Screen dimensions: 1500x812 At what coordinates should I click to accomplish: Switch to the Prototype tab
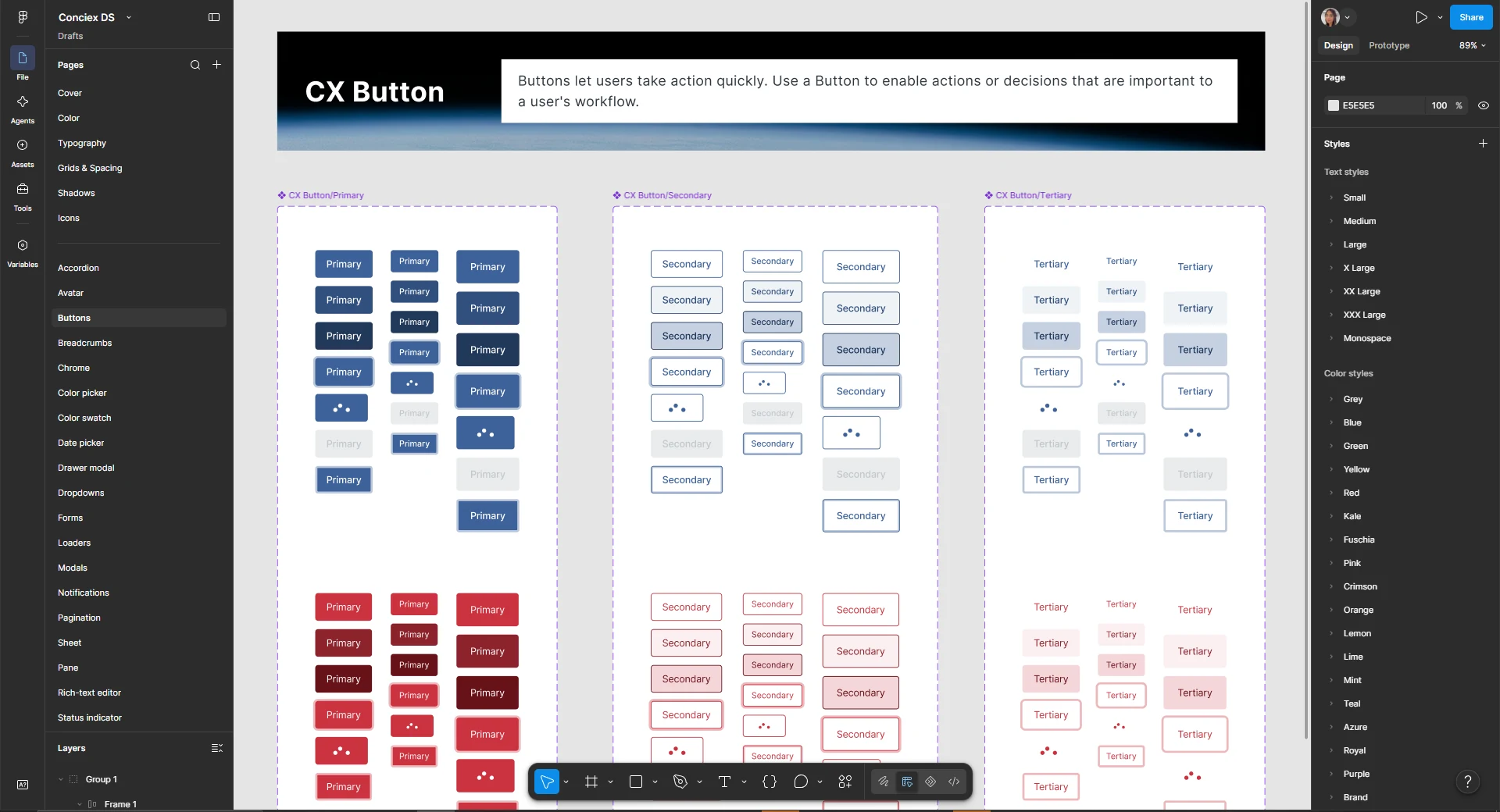pyautogui.click(x=1389, y=45)
